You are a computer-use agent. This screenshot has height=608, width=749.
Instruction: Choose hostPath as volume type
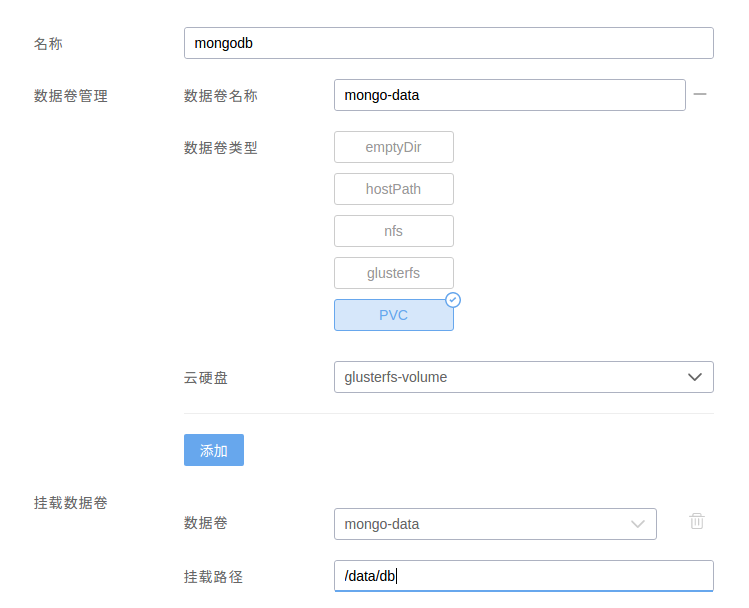click(393, 189)
